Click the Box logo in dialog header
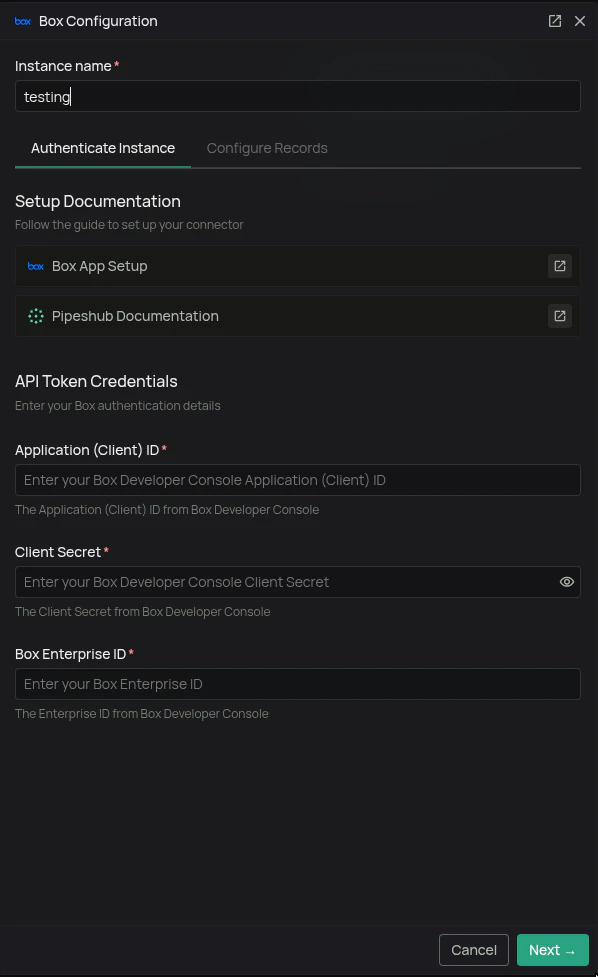 [x=23, y=21]
